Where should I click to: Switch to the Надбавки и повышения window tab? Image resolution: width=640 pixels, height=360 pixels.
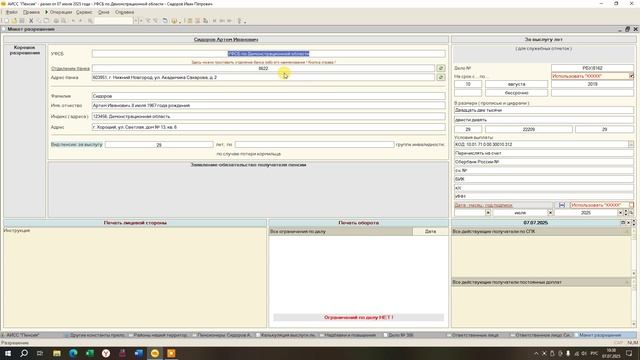coord(350,335)
